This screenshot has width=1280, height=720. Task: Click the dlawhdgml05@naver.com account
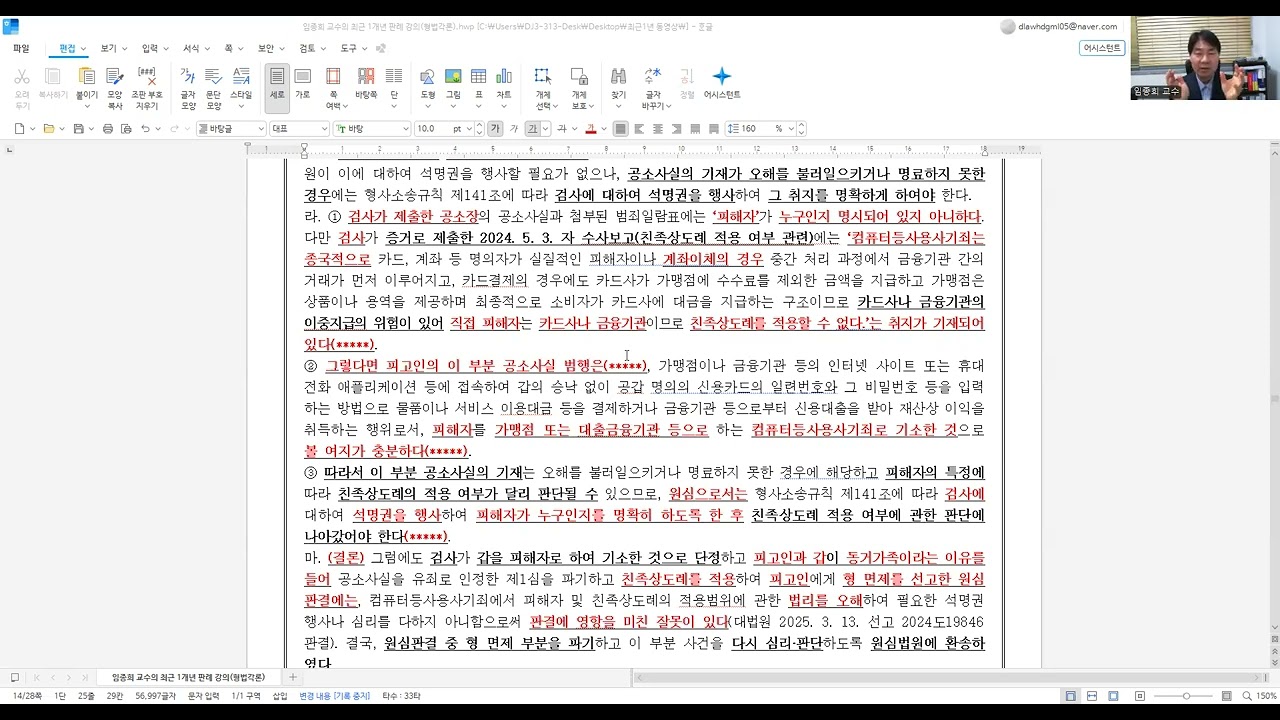1058,27
